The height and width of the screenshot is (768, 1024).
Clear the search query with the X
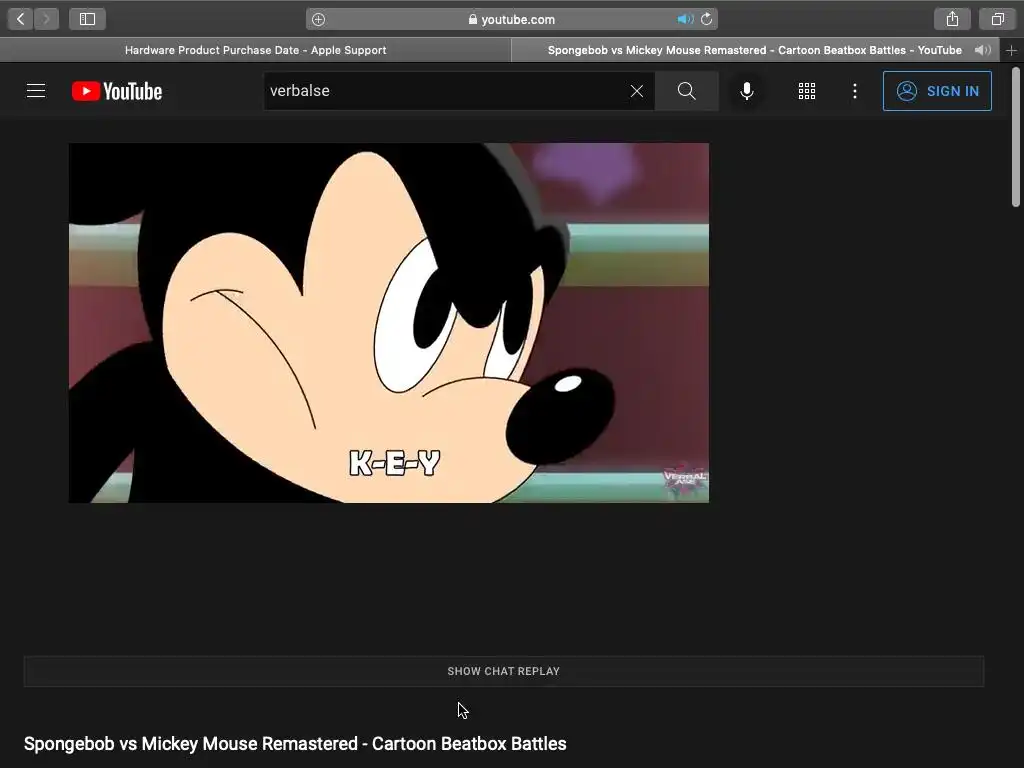[637, 91]
